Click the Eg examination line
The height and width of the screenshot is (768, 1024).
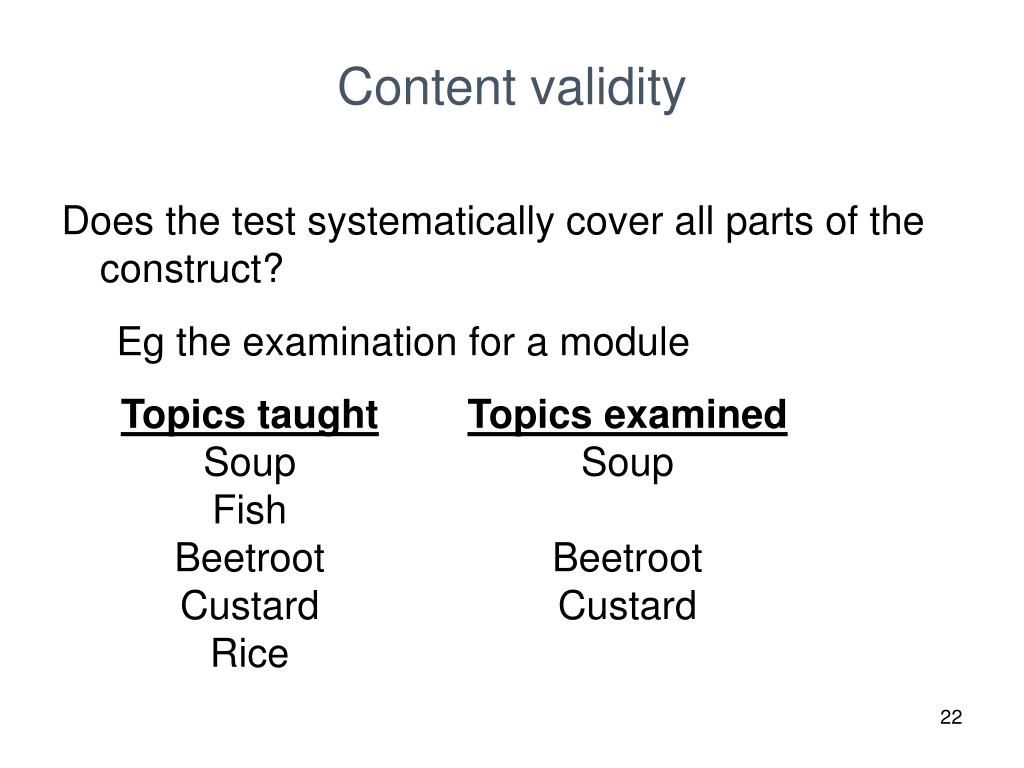[x=403, y=342]
